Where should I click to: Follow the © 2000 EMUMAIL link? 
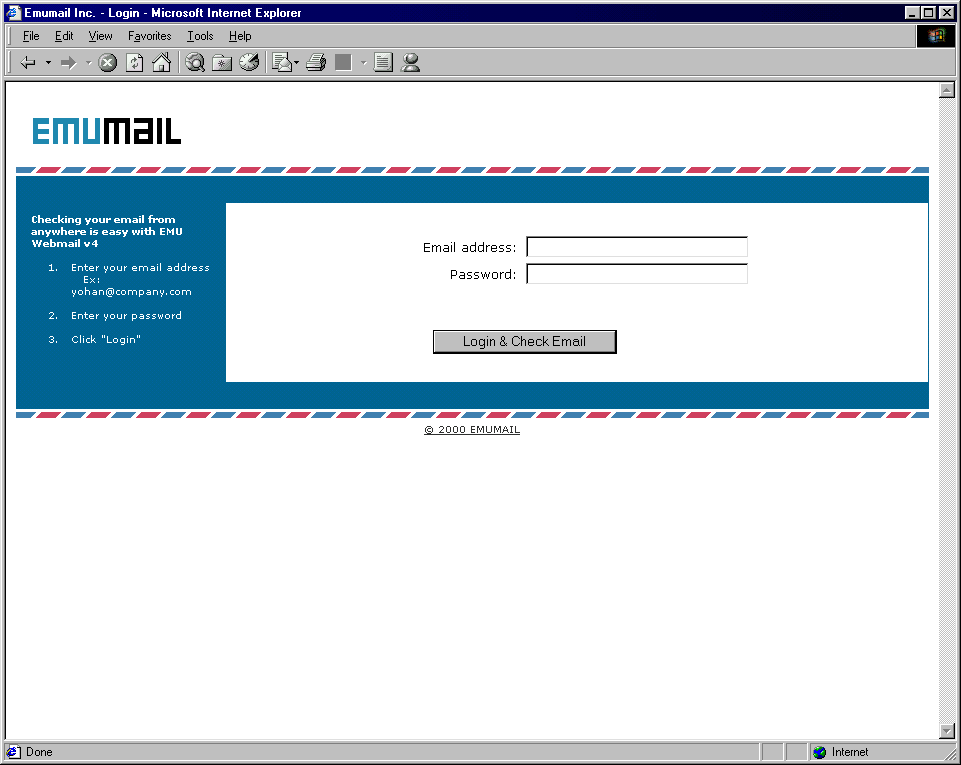pos(472,430)
